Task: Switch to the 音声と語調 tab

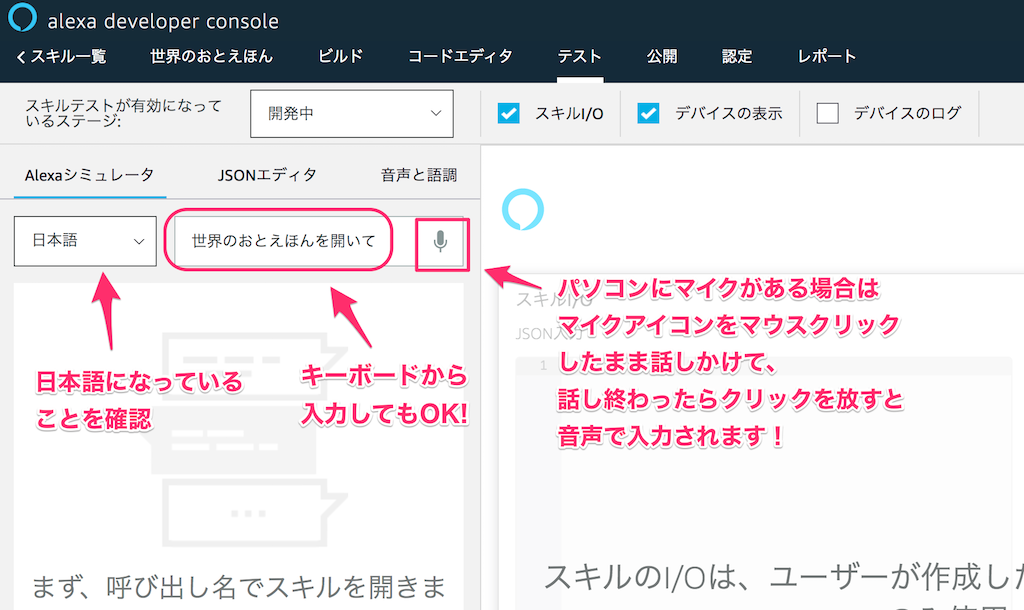Action: click(x=419, y=175)
